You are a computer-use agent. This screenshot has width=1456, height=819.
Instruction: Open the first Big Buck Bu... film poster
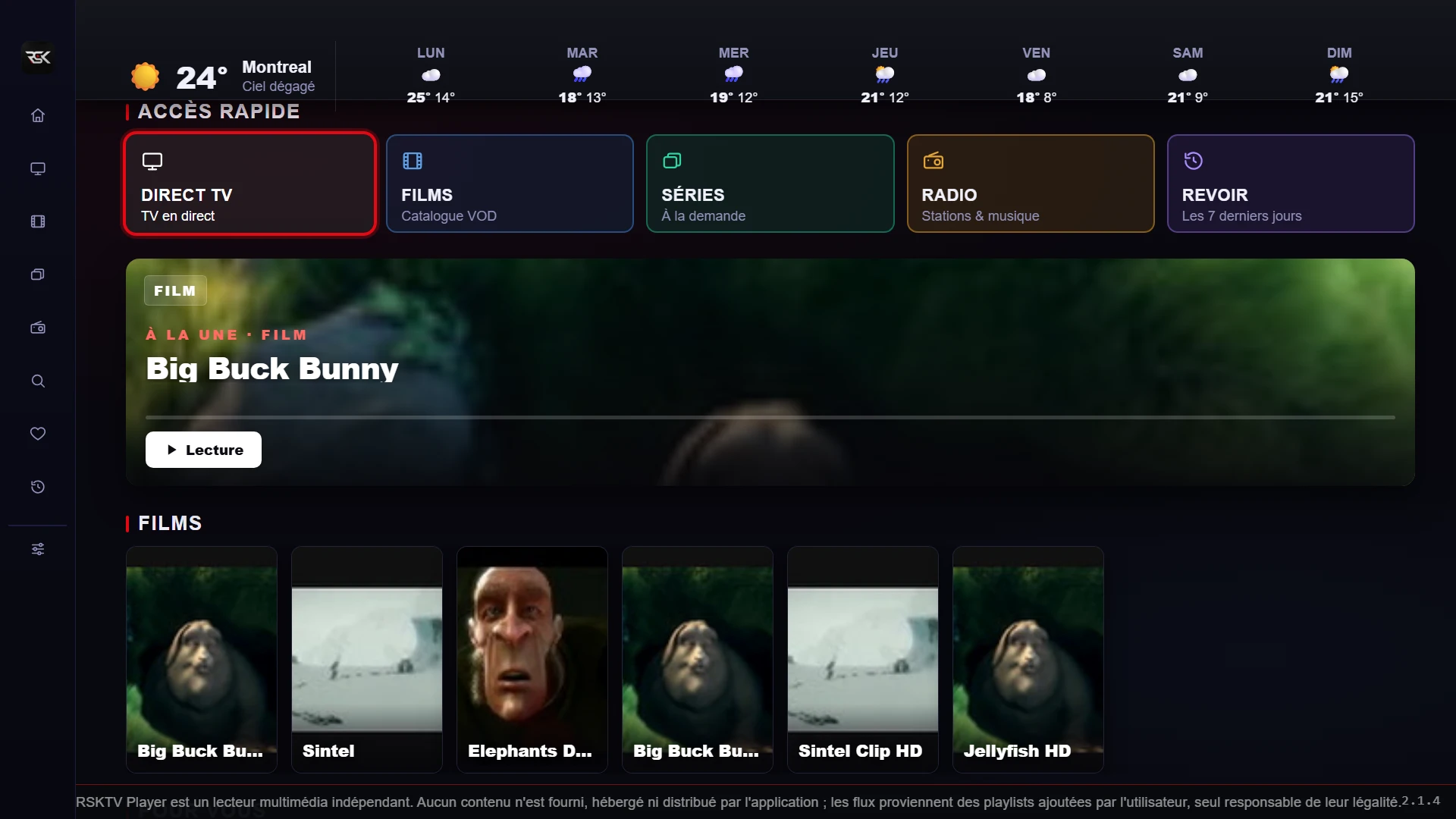pos(202,660)
